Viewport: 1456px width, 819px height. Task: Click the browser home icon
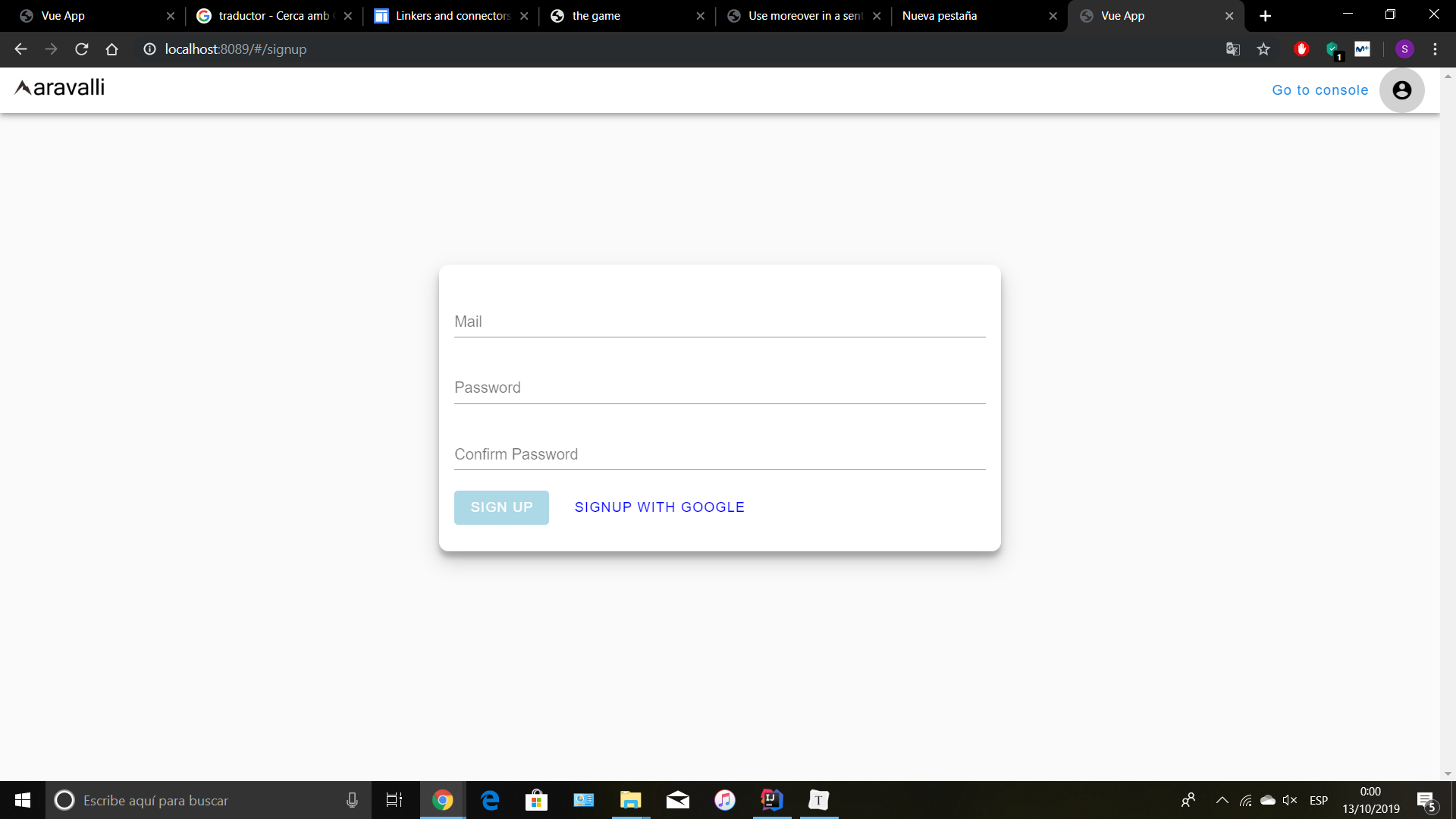(112, 49)
